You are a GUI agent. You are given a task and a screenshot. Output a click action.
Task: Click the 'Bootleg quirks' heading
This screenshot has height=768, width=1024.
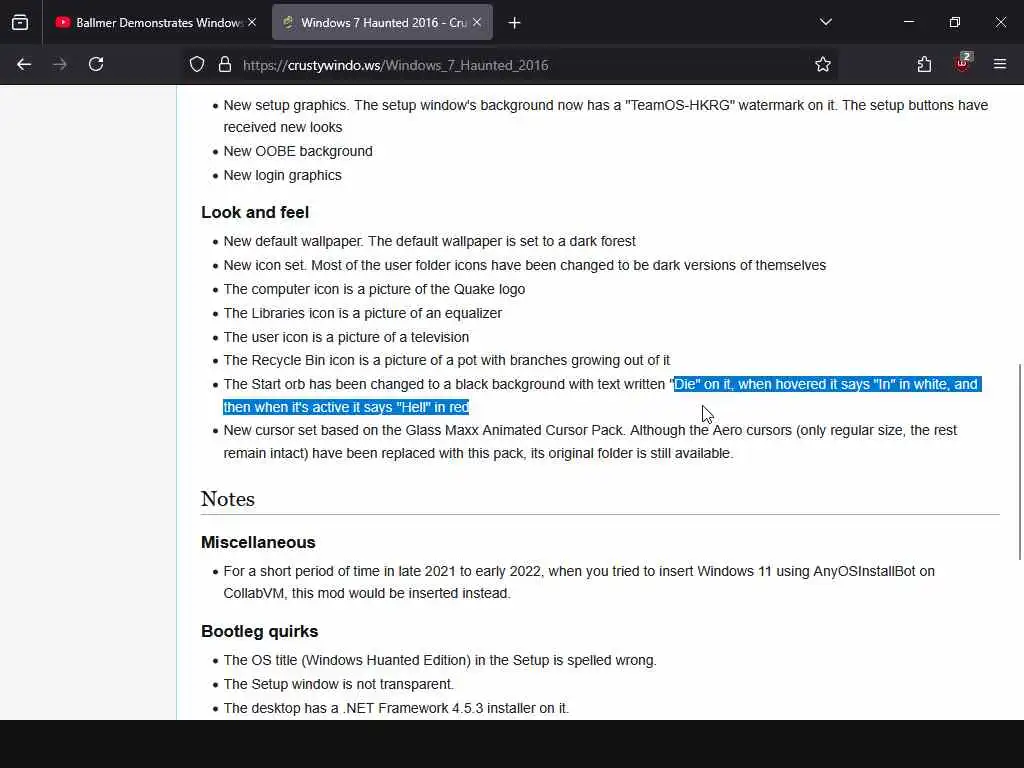pyautogui.click(x=259, y=631)
